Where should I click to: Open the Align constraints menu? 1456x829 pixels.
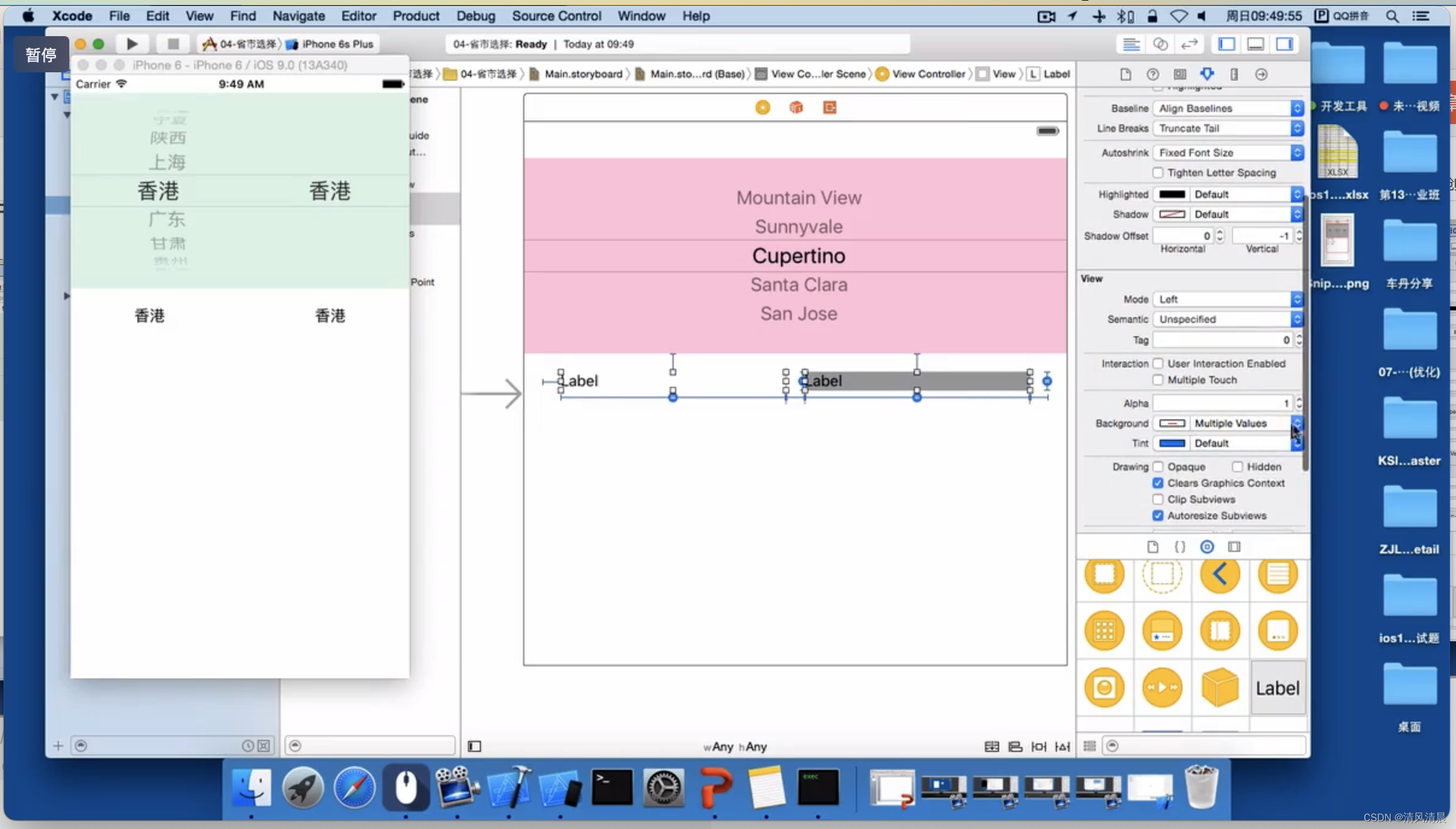[x=1015, y=746]
